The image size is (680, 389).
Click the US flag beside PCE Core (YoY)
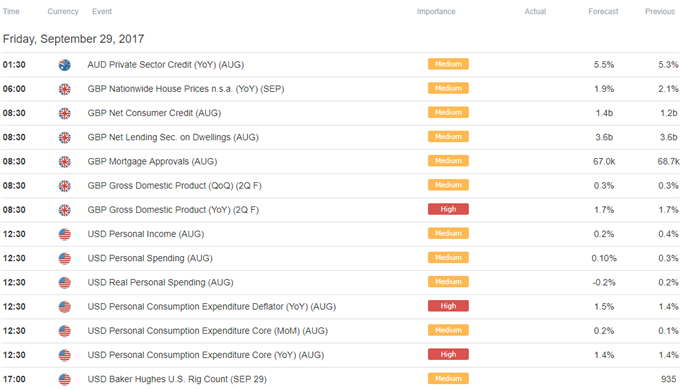[65, 356]
